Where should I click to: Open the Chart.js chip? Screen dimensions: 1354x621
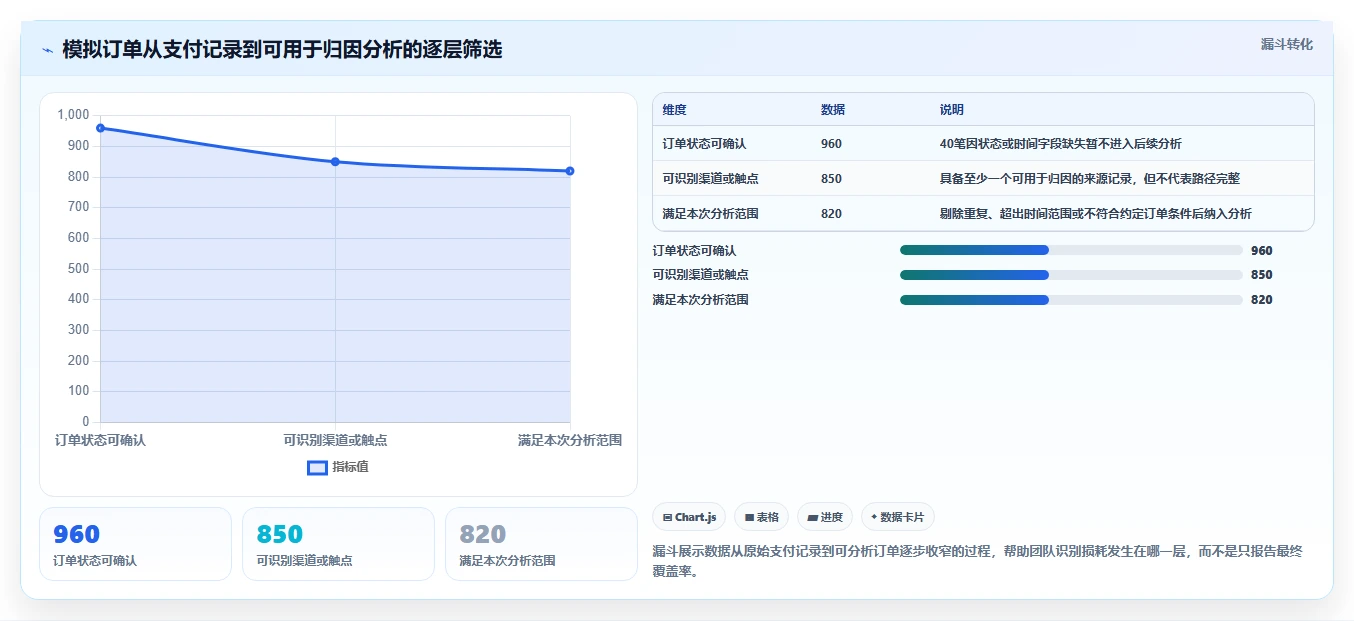click(689, 517)
